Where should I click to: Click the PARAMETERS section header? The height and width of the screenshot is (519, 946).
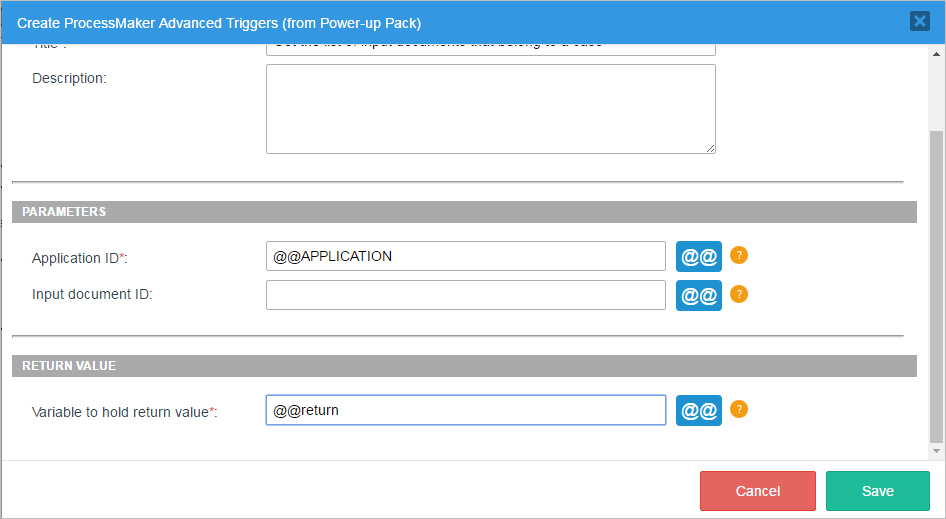(464, 212)
